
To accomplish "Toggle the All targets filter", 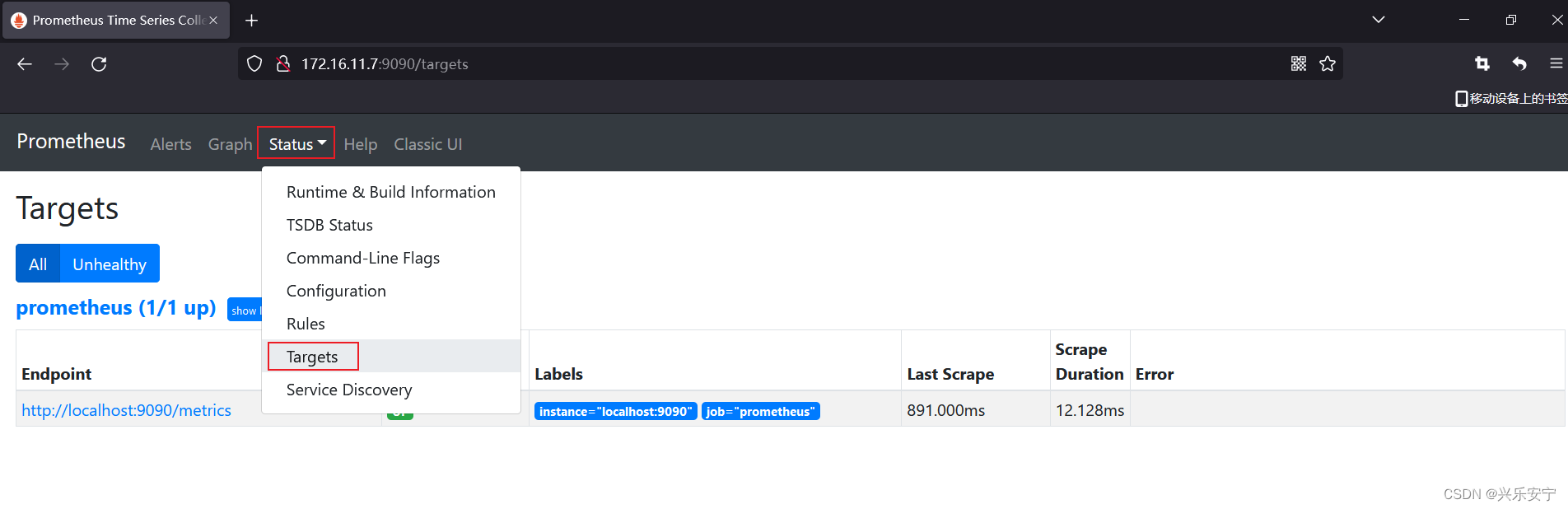I will click(38, 264).
